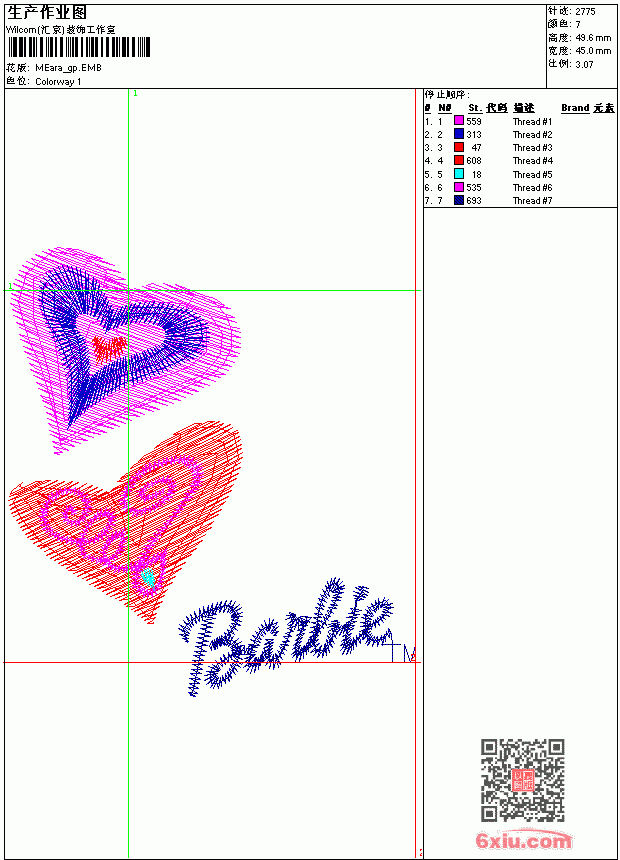The width and height of the screenshot is (620, 860).
Task: Click the magenta swatch for Thread #1
Action: coord(459,121)
